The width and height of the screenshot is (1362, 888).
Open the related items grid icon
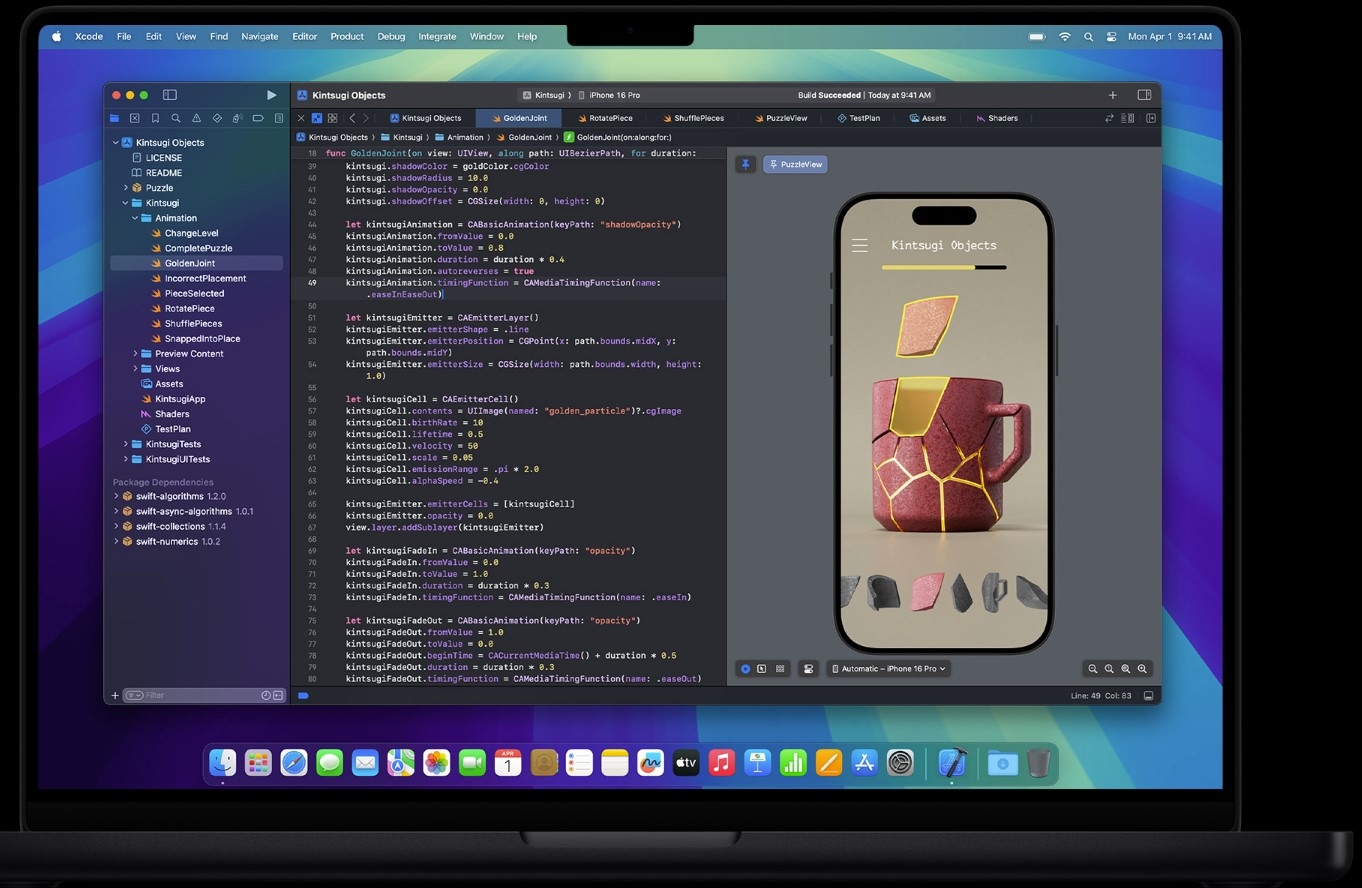pyautogui.click(x=332, y=118)
